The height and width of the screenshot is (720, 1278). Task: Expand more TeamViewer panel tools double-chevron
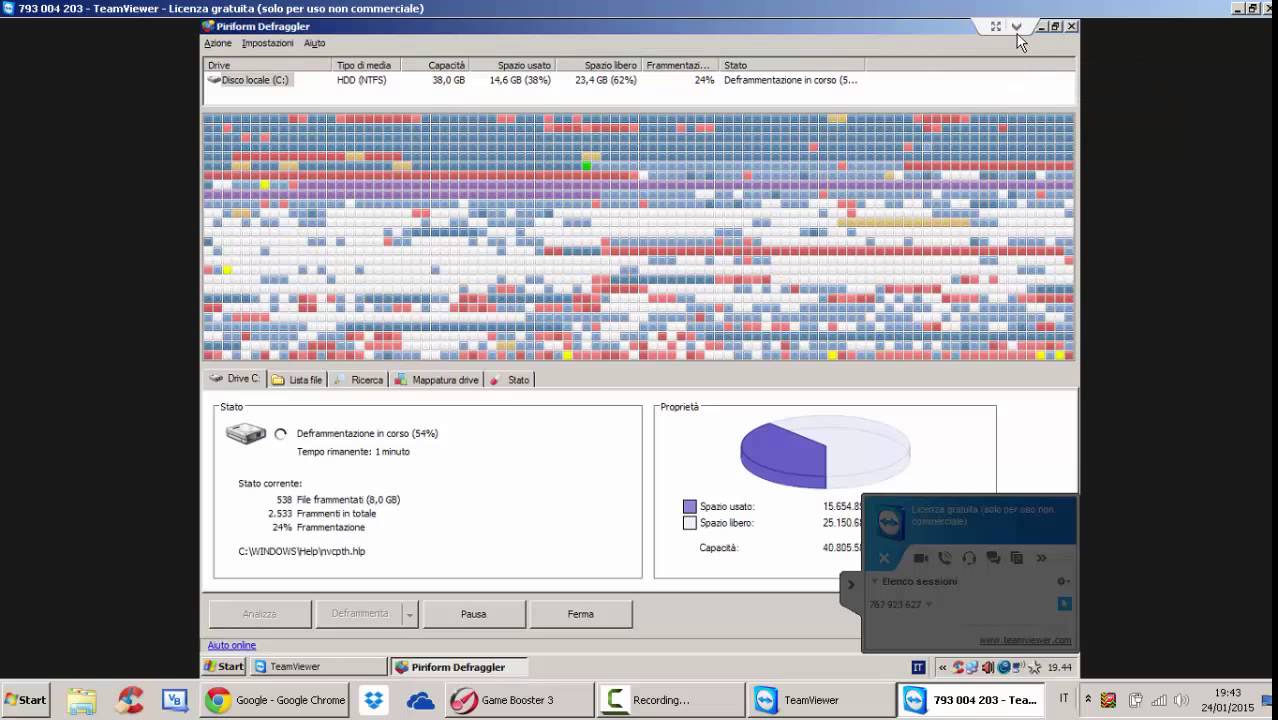point(1041,558)
